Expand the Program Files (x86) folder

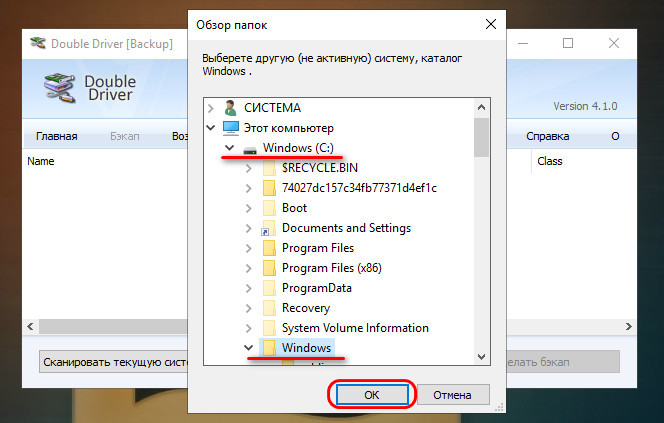click(x=249, y=268)
